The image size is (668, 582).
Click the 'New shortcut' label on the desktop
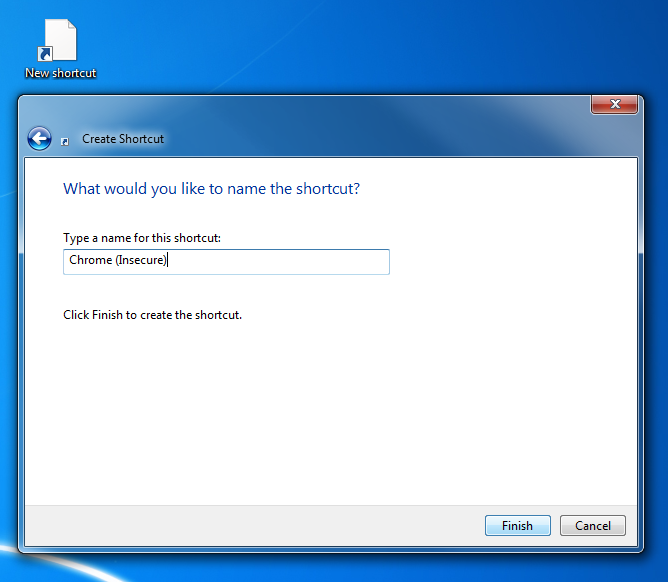pyautogui.click(x=60, y=73)
